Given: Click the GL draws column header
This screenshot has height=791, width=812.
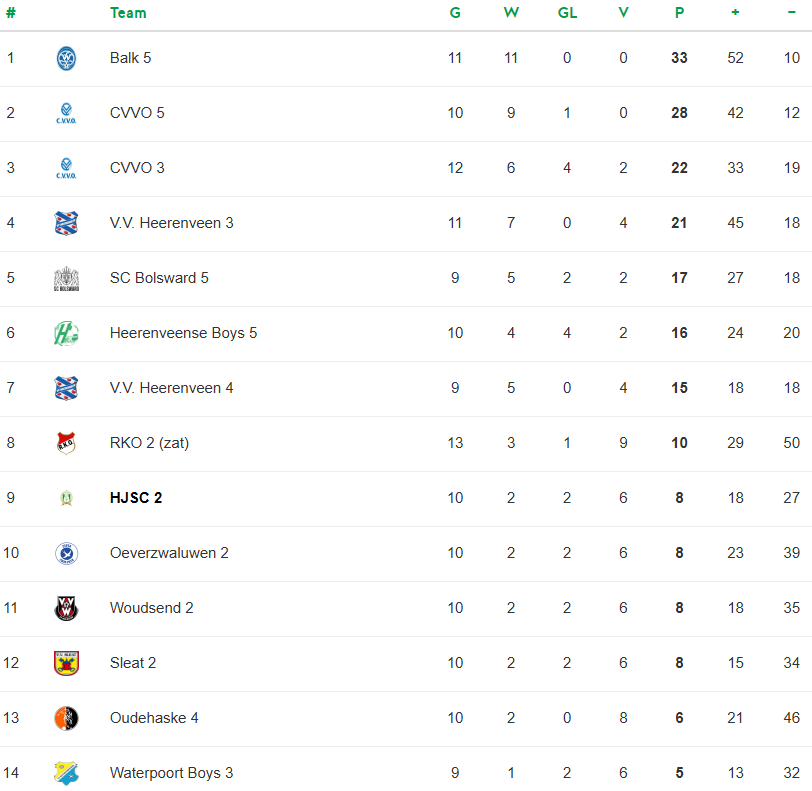Looking at the screenshot, I should 567,13.
